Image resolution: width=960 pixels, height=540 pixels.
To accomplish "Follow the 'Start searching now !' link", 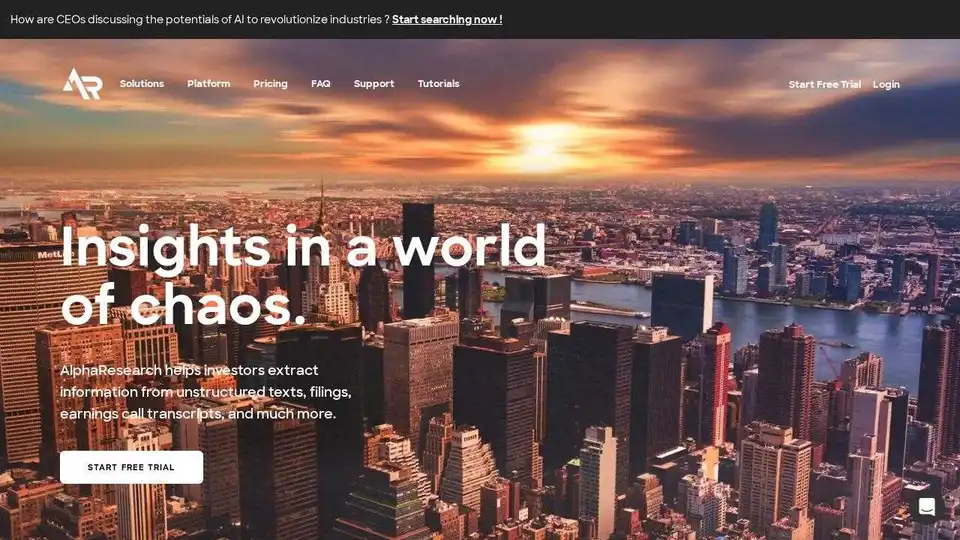I will [447, 19].
